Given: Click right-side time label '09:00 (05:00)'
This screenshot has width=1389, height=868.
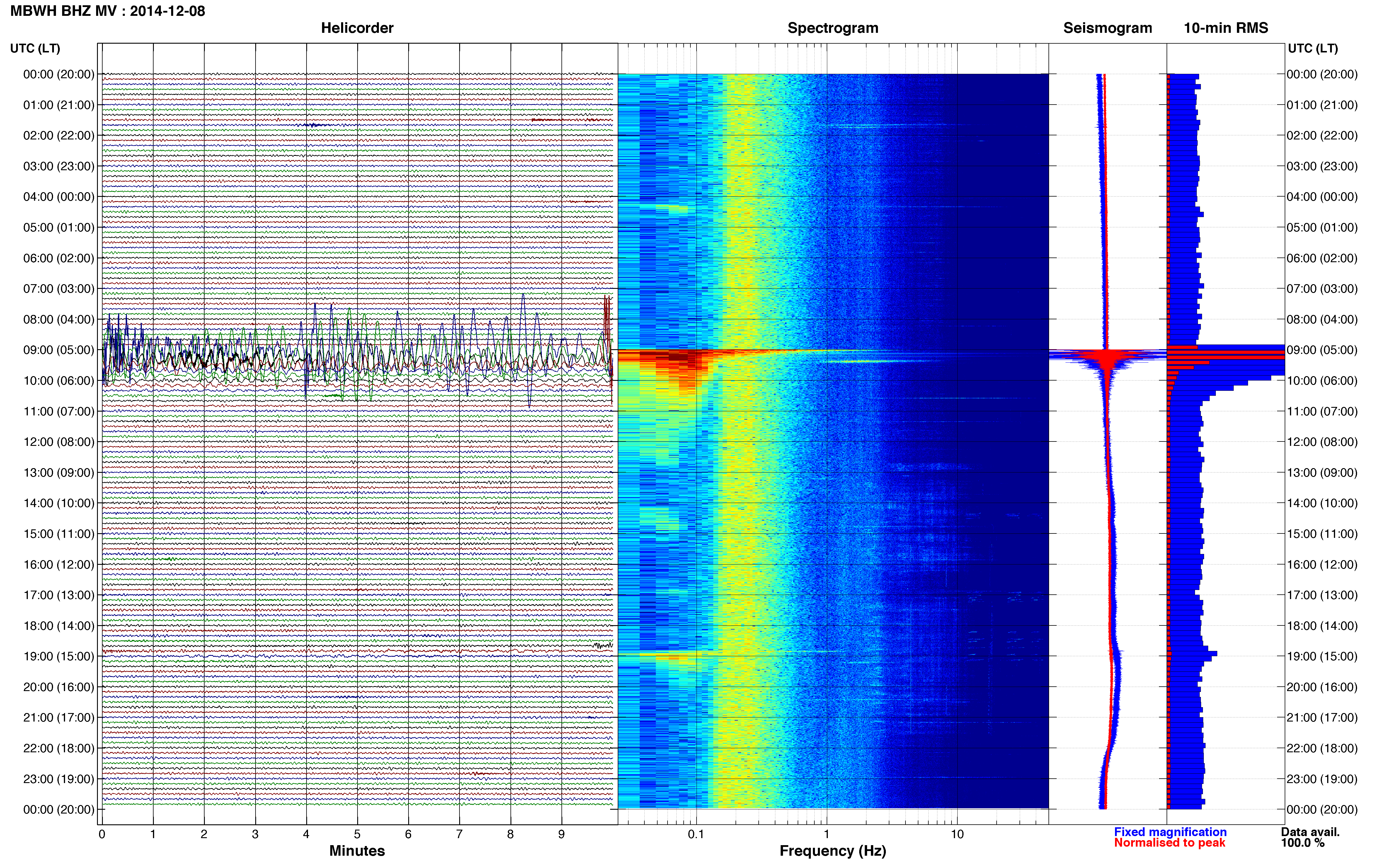Looking at the screenshot, I should tap(1322, 350).
